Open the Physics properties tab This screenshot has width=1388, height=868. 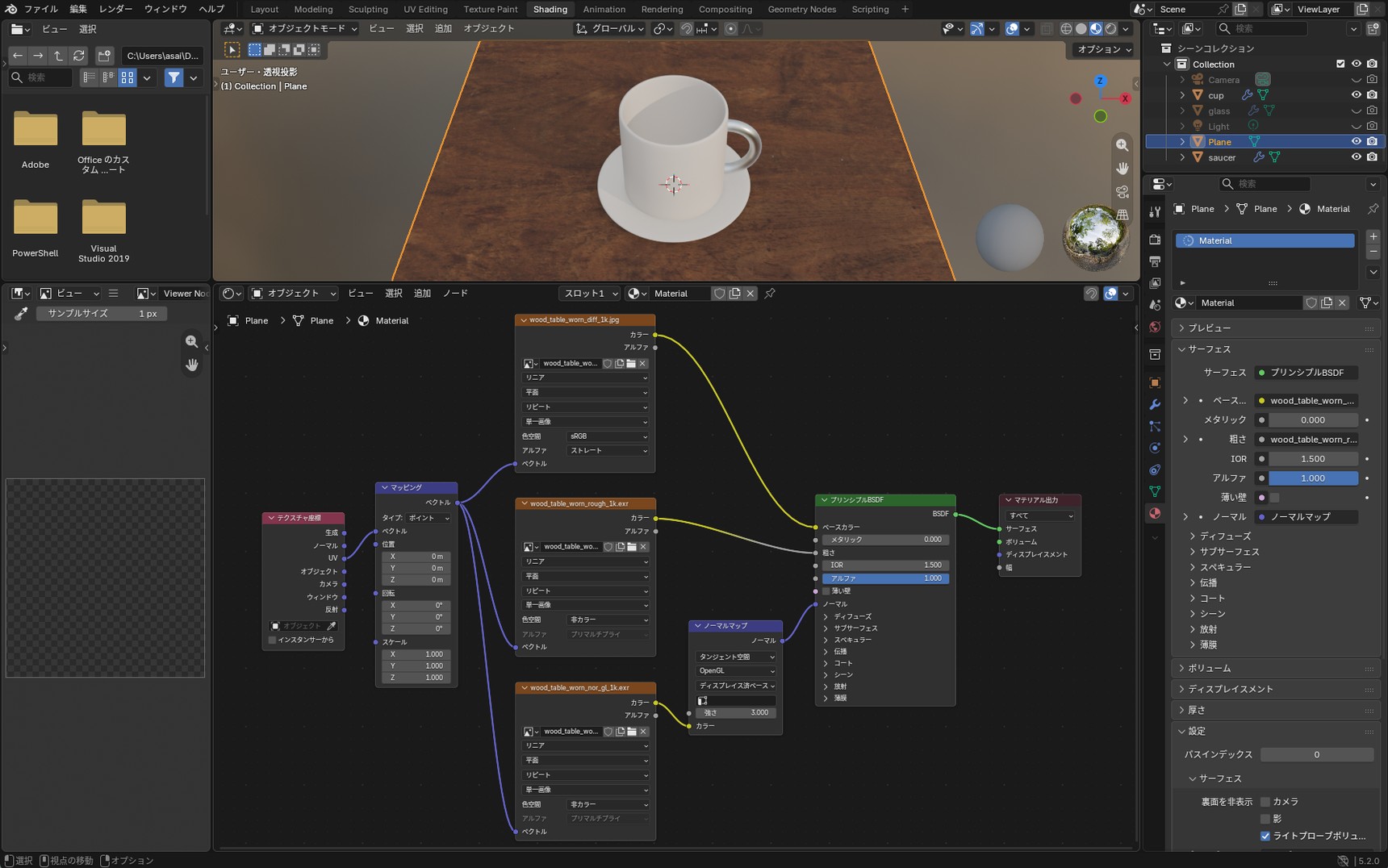tap(1155, 448)
